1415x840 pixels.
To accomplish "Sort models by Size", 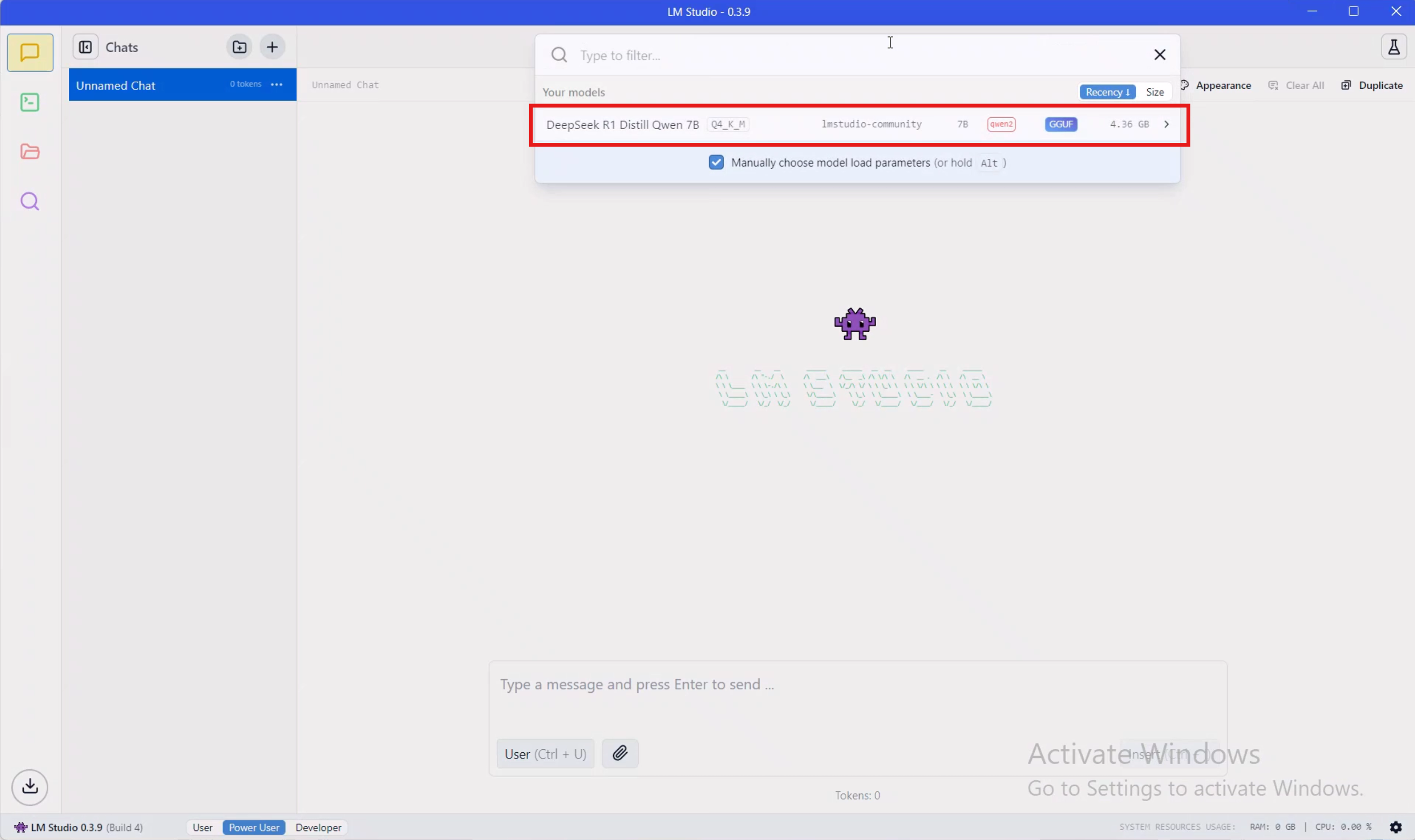I will coord(1154,92).
